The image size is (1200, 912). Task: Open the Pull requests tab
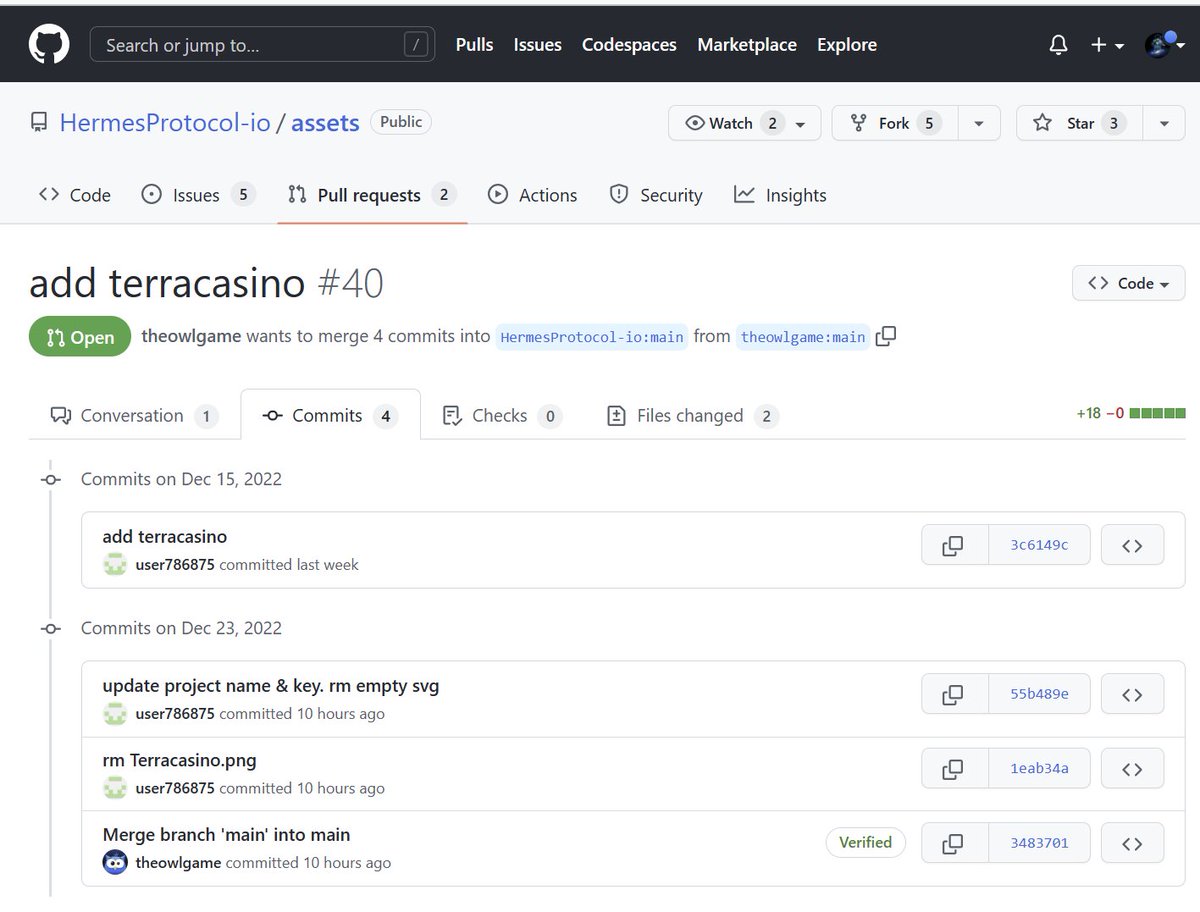click(x=372, y=195)
